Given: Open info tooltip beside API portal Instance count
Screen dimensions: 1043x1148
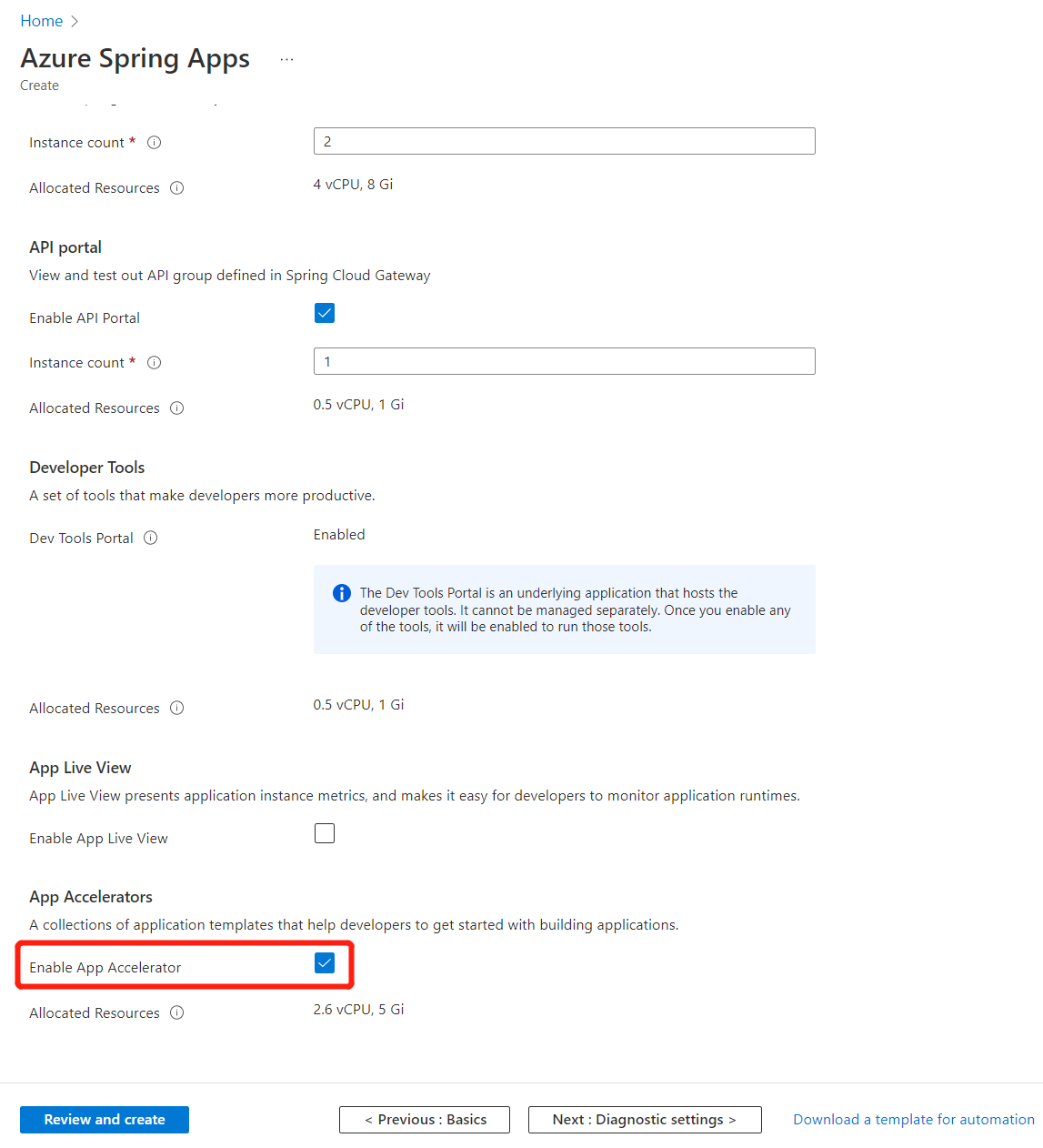Looking at the screenshot, I should 155,363.
